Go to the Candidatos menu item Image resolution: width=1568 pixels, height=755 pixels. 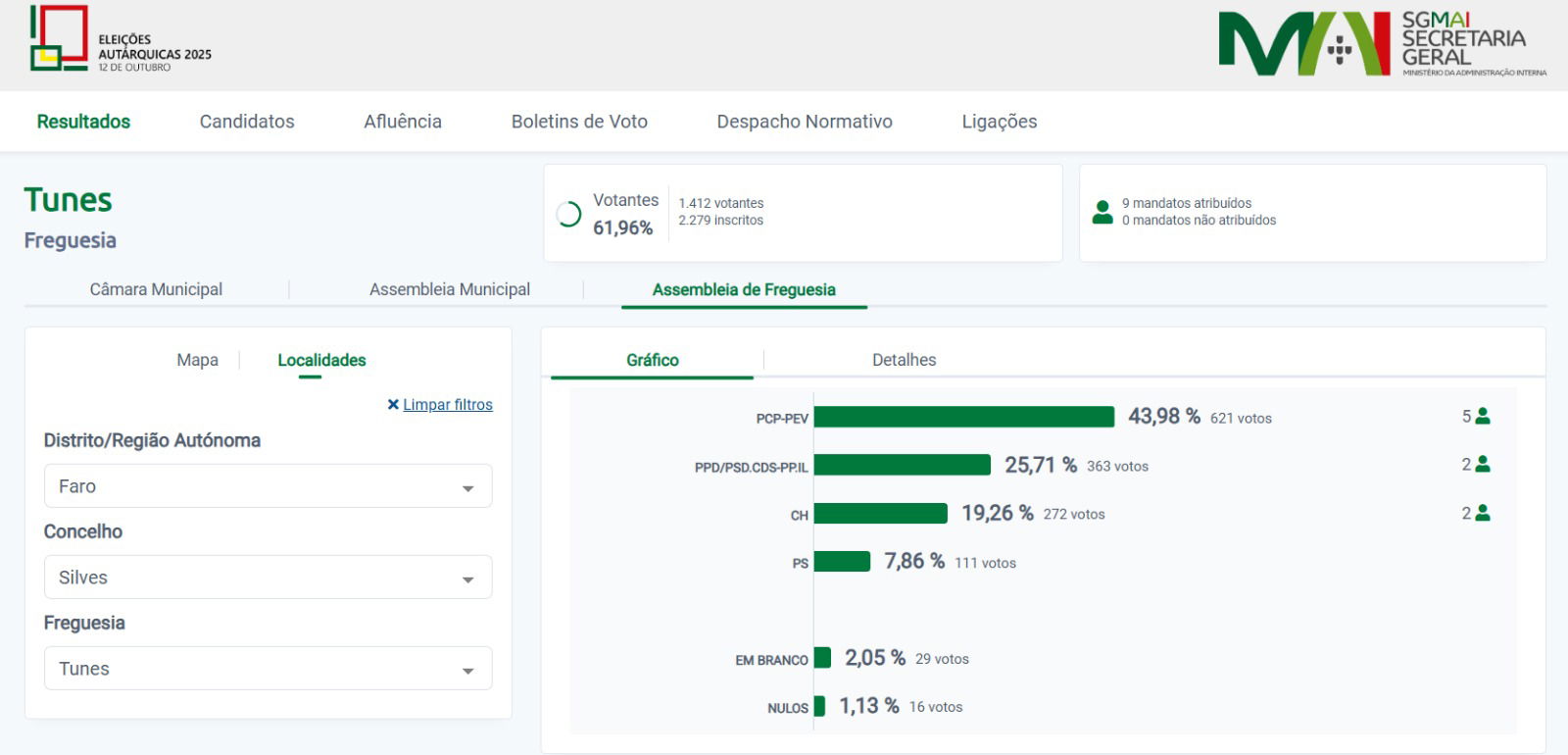247,122
